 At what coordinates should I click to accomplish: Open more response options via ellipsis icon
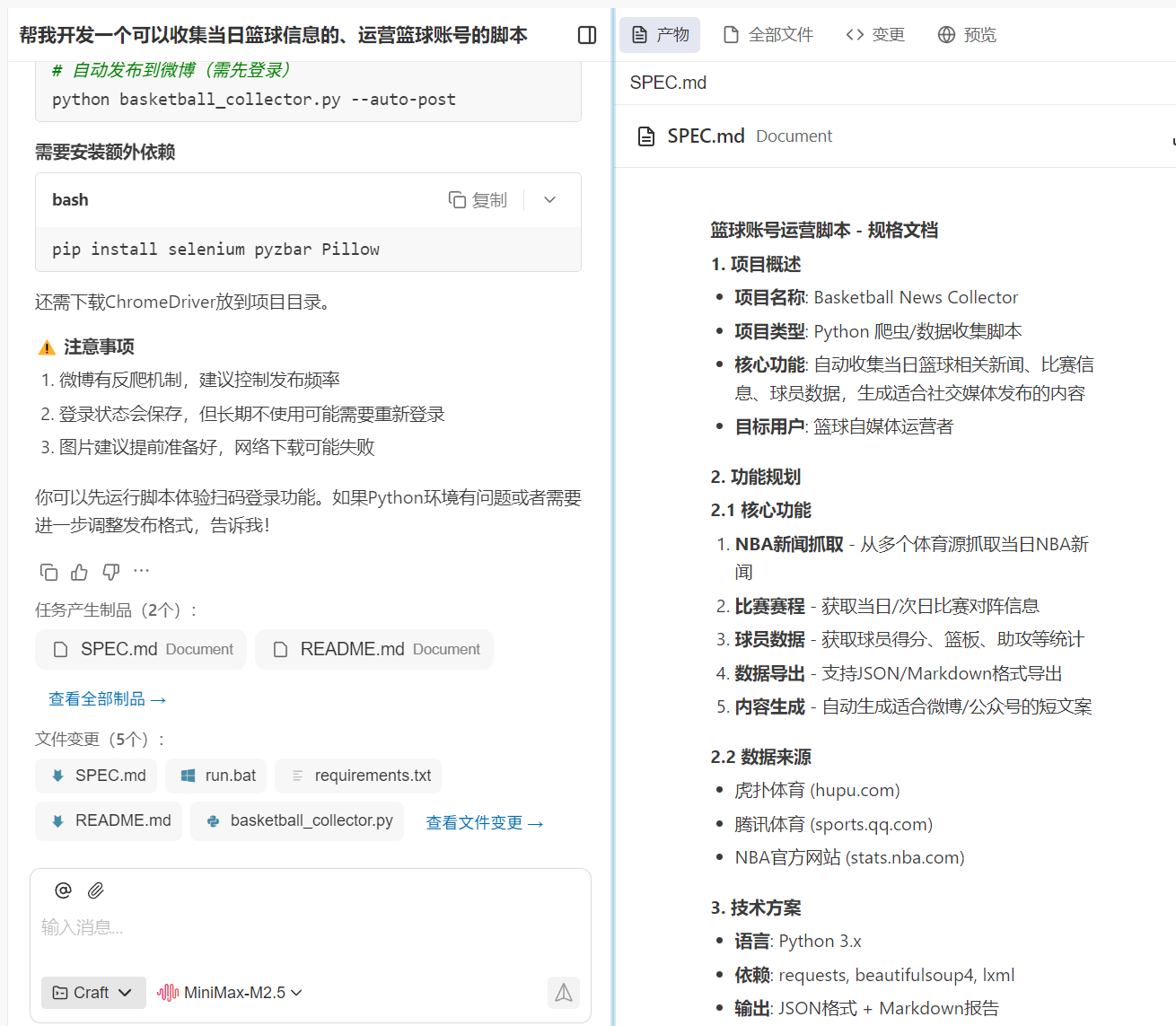coord(141,572)
